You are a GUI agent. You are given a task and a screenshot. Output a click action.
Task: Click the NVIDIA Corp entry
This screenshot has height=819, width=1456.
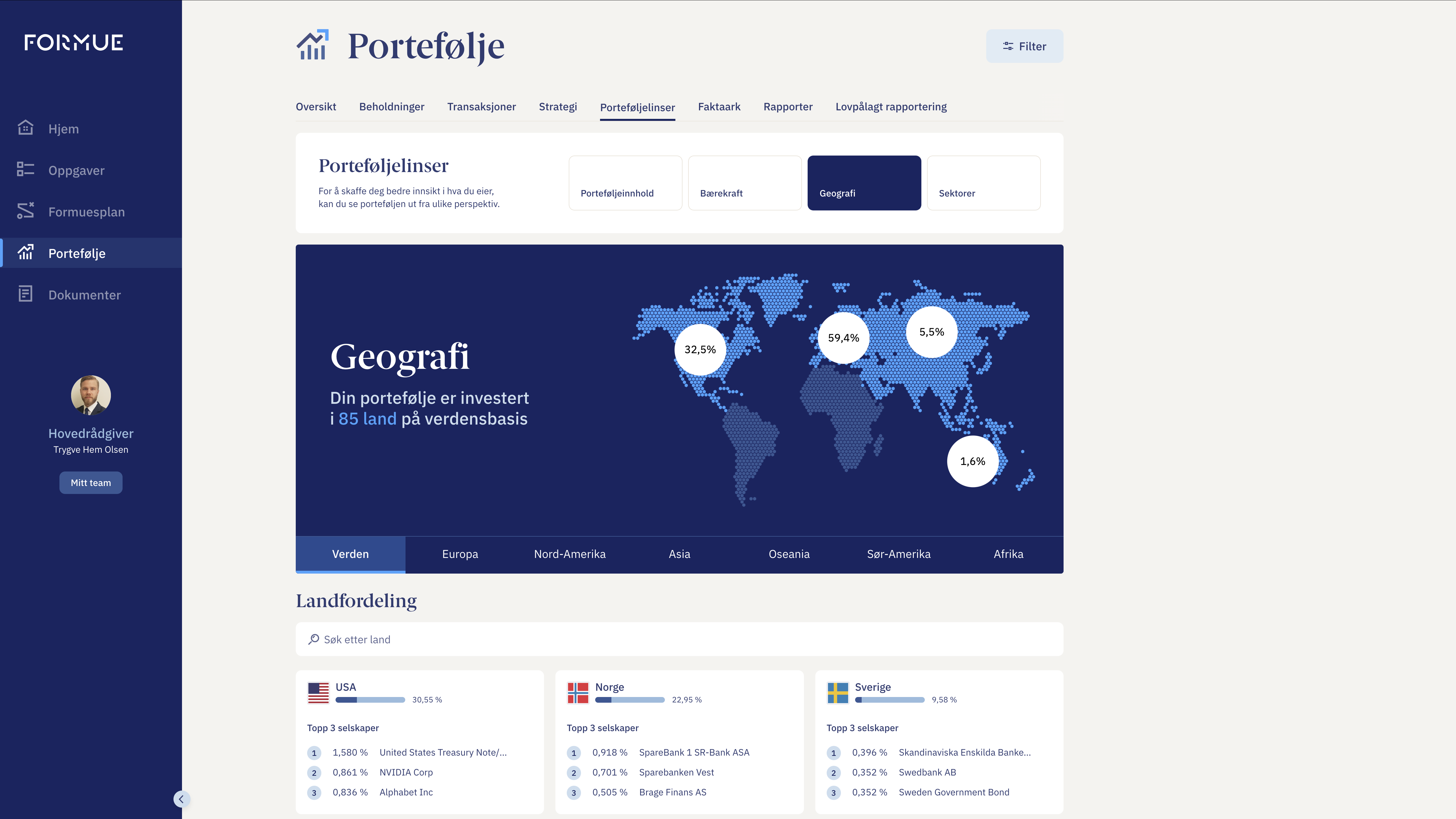coord(406,772)
